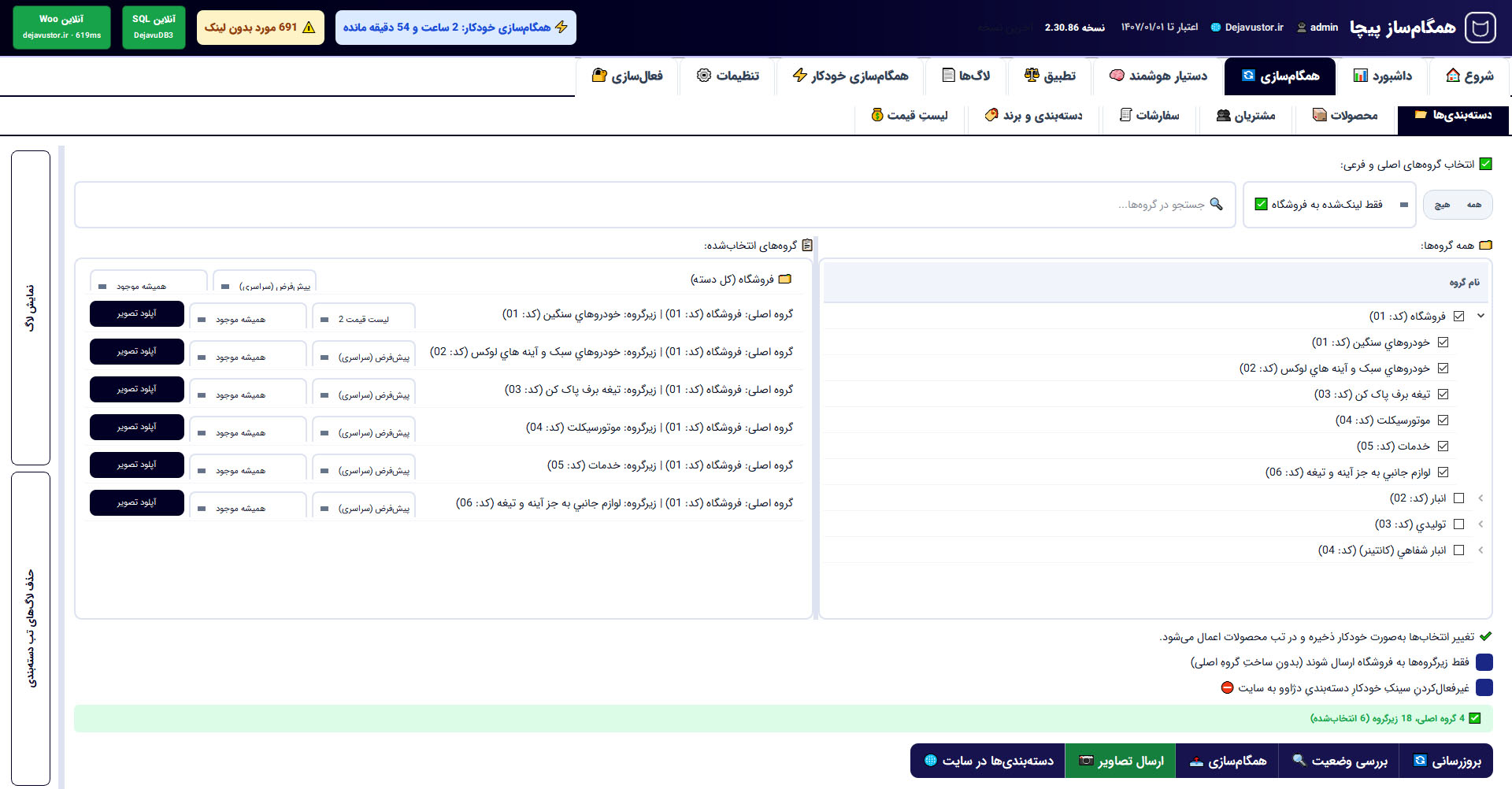The width and height of the screenshot is (1512, 789).
Task: Click the magnifier icon in group search
Action: click(1217, 204)
